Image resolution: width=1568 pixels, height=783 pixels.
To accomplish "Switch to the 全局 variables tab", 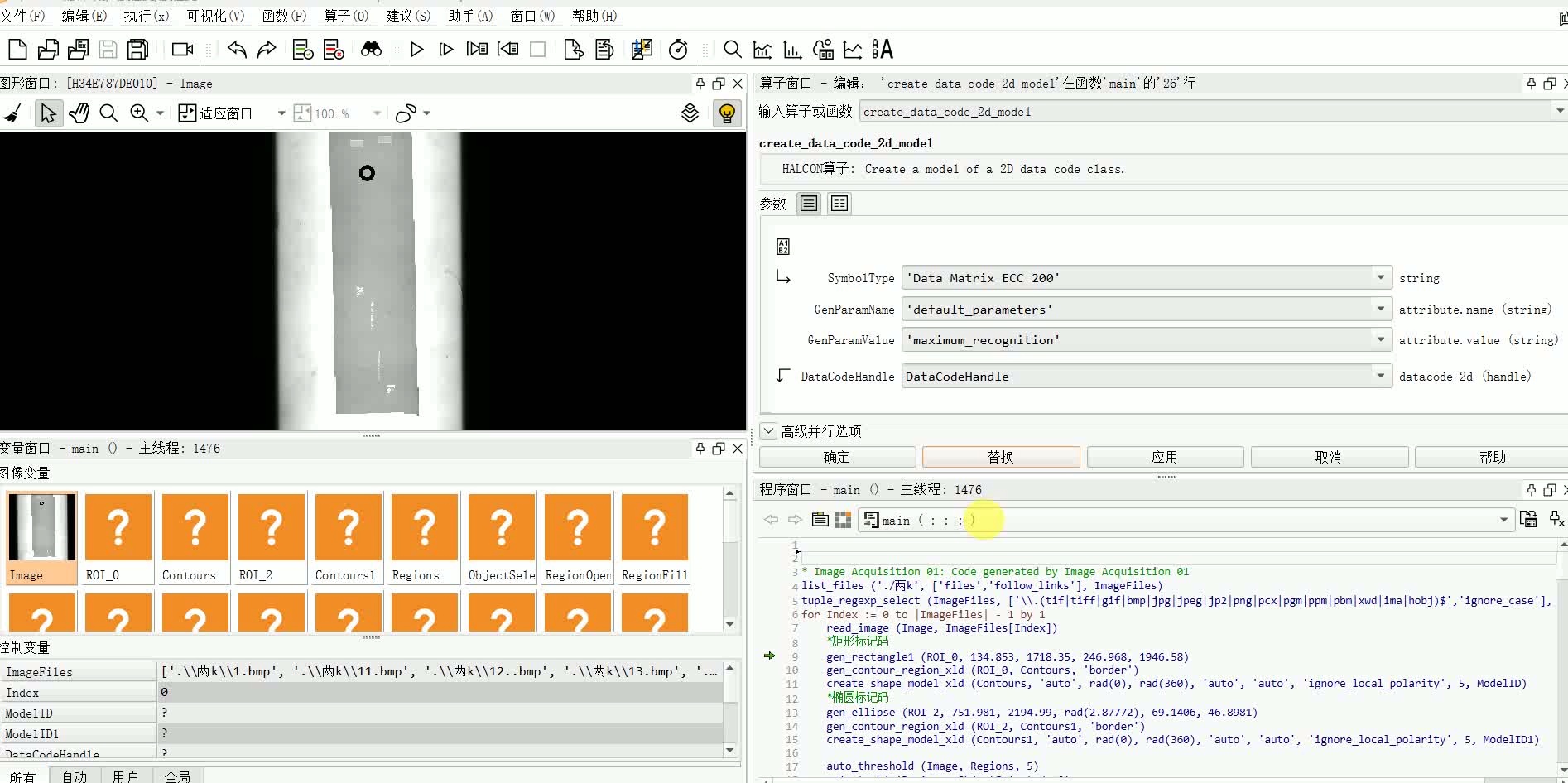I will click(x=177, y=776).
